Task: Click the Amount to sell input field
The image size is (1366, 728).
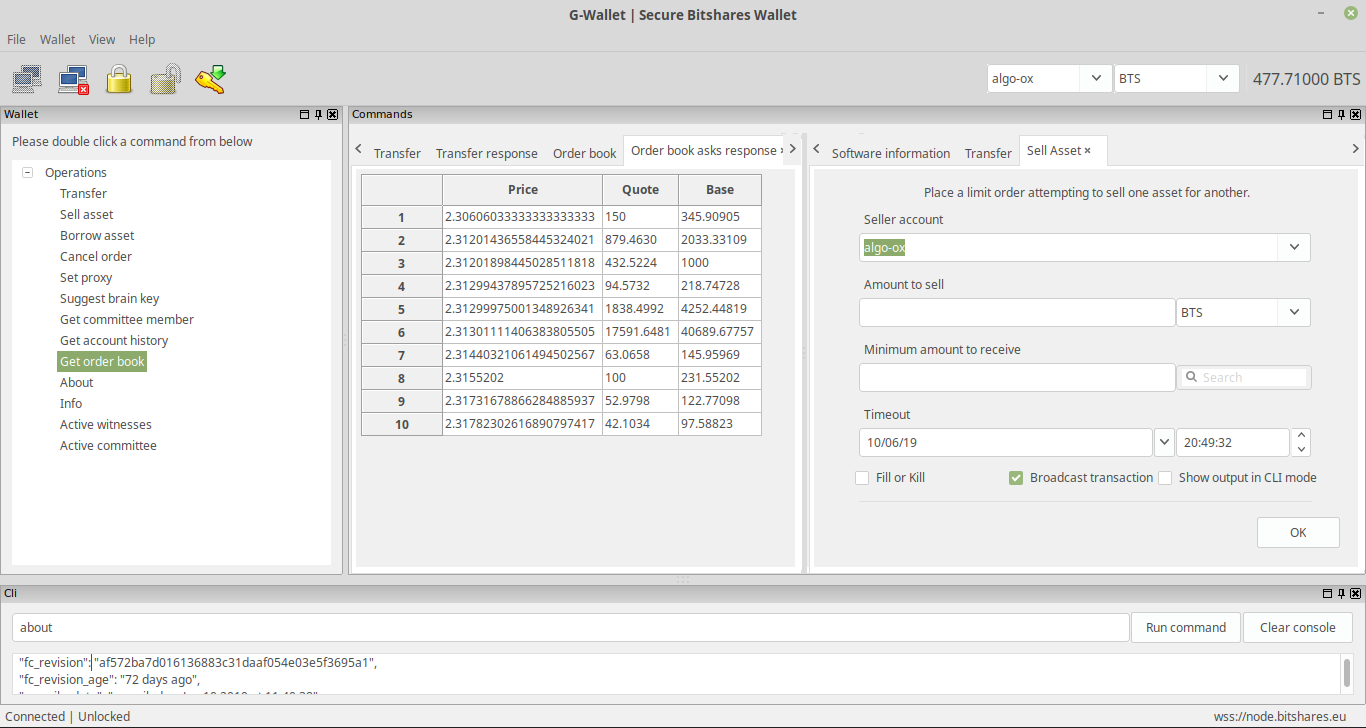Action: point(1017,312)
